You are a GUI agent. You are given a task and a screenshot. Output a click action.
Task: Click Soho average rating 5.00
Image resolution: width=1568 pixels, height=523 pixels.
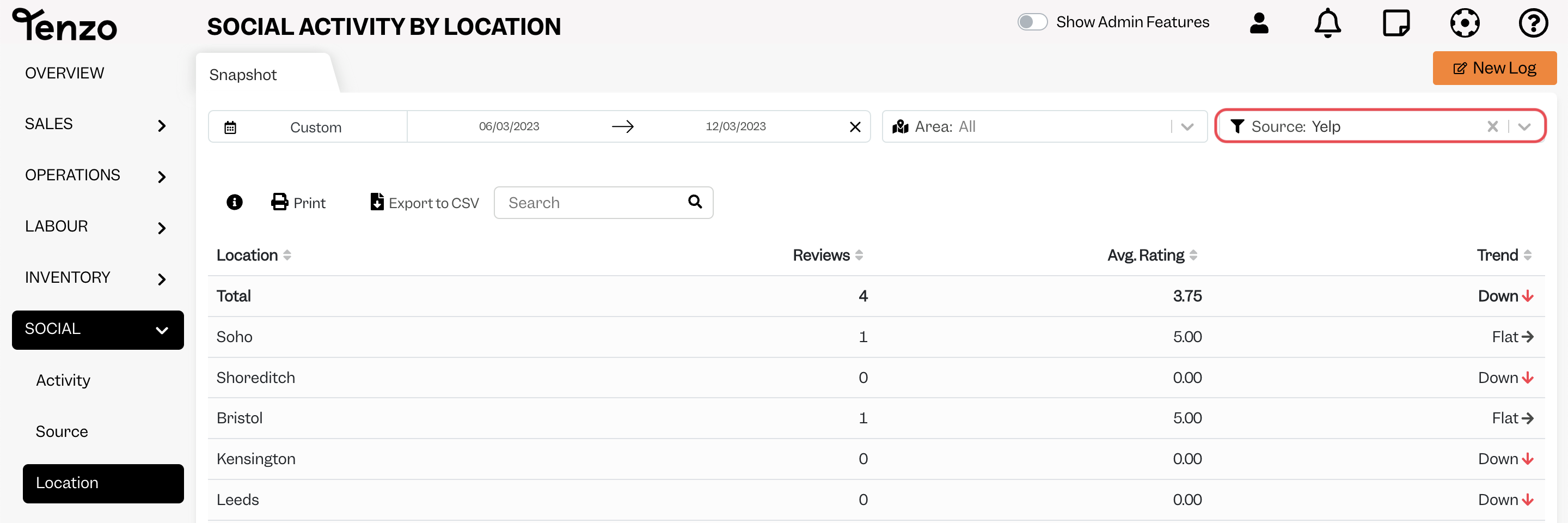click(1187, 337)
